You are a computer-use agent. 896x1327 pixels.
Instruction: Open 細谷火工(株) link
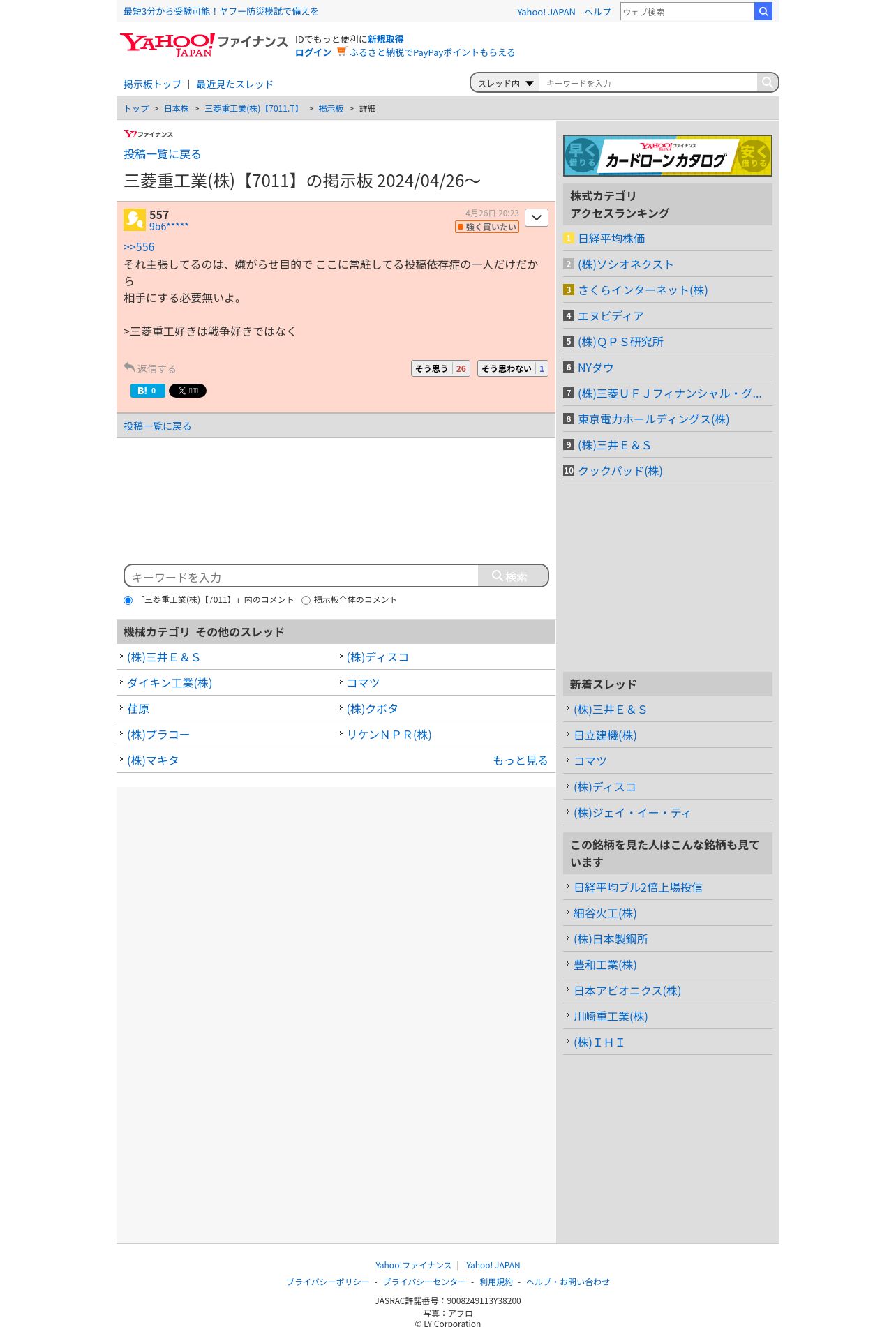[605, 913]
